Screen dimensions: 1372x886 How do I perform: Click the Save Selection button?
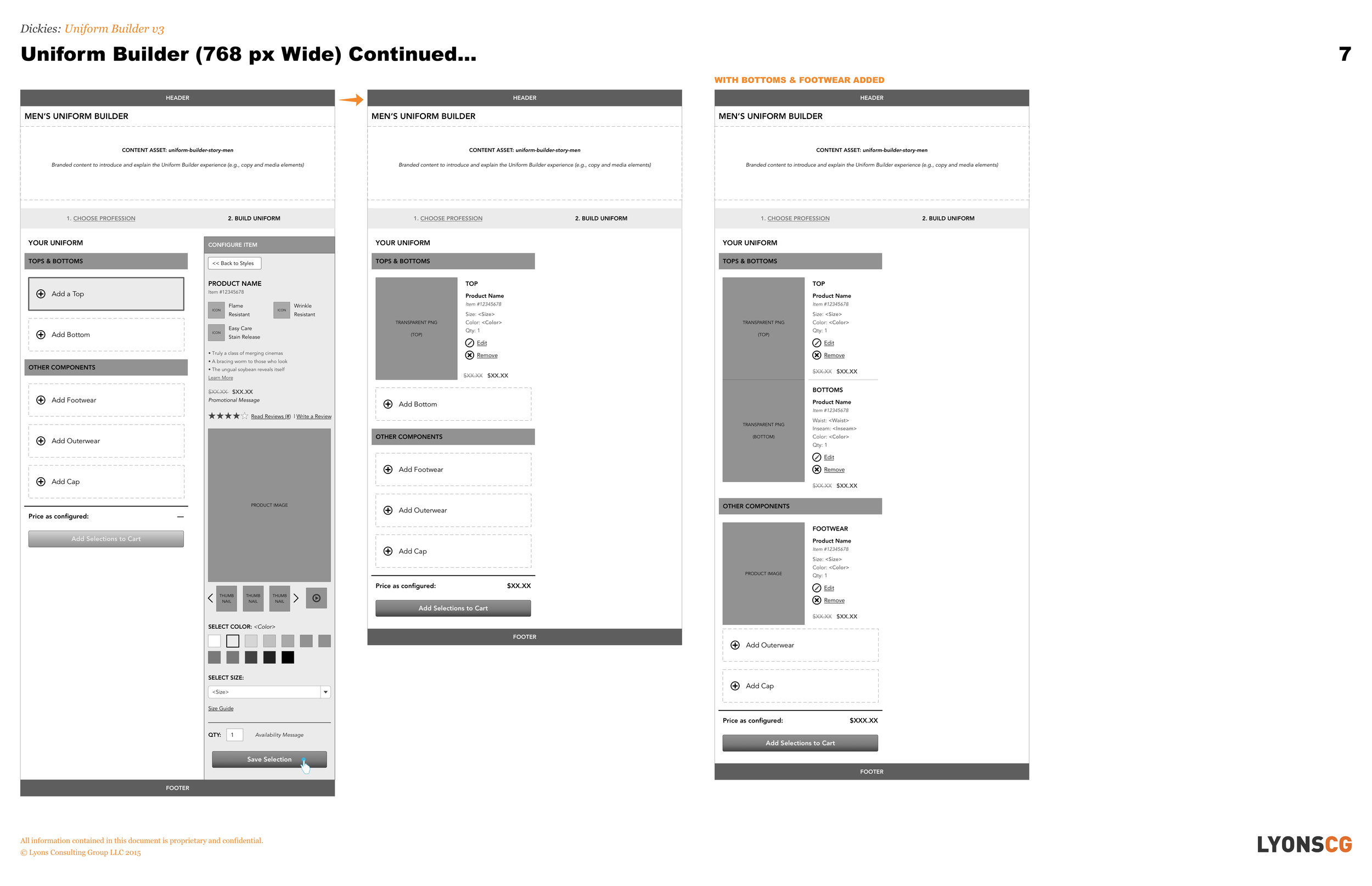[269, 759]
